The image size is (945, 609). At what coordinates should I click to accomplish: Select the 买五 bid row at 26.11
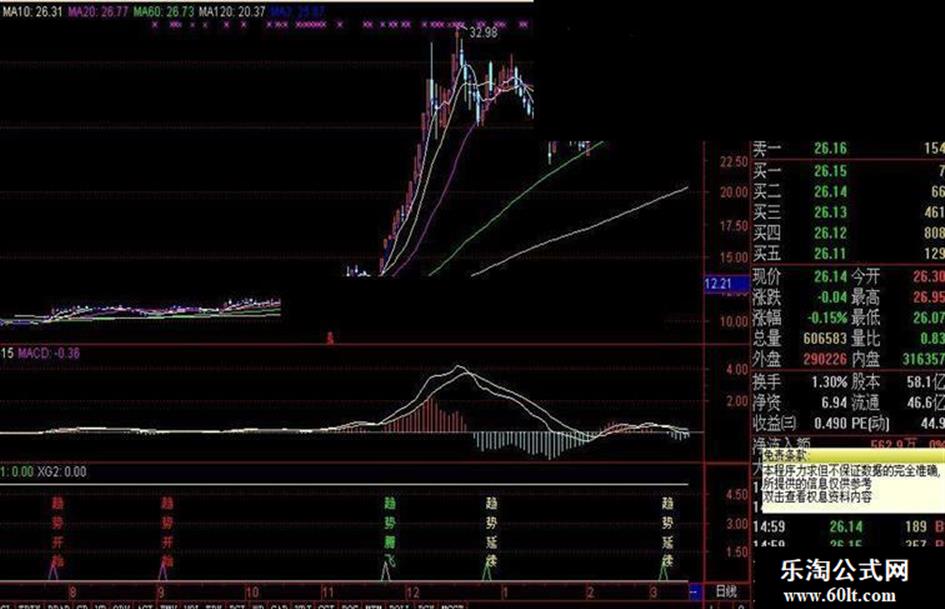(849, 253)
